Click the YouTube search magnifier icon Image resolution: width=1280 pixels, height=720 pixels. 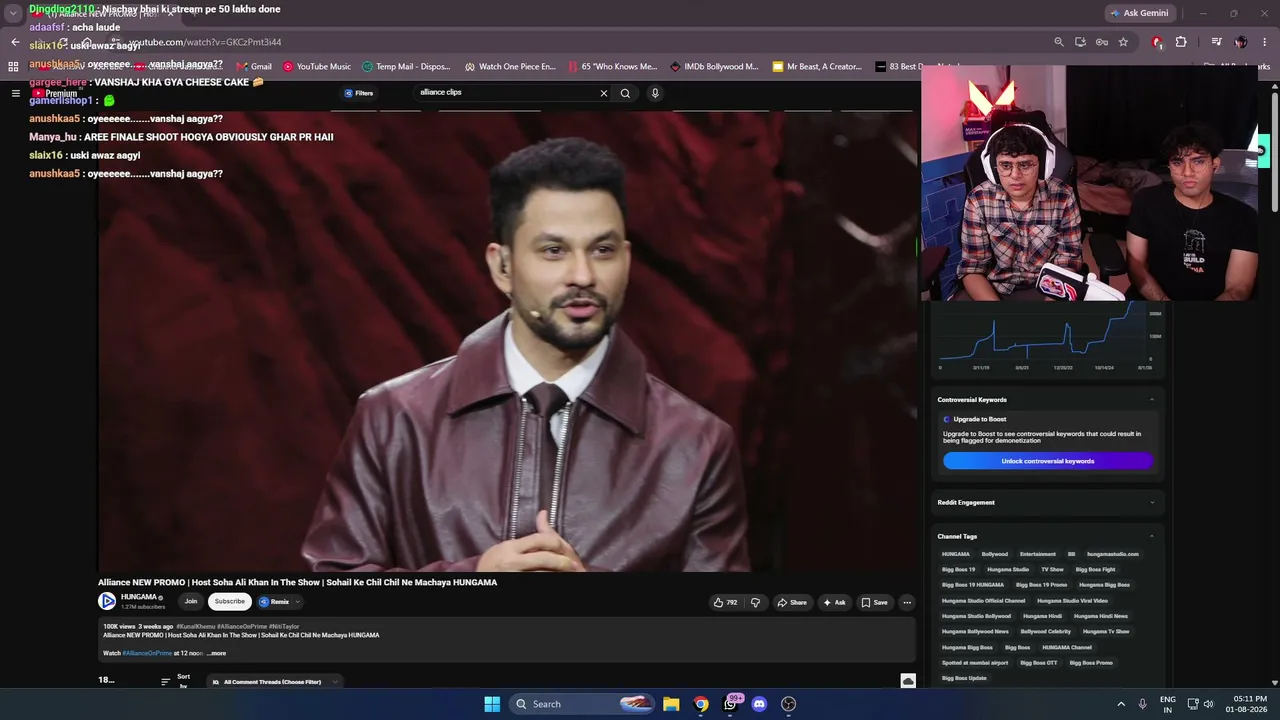625,93
